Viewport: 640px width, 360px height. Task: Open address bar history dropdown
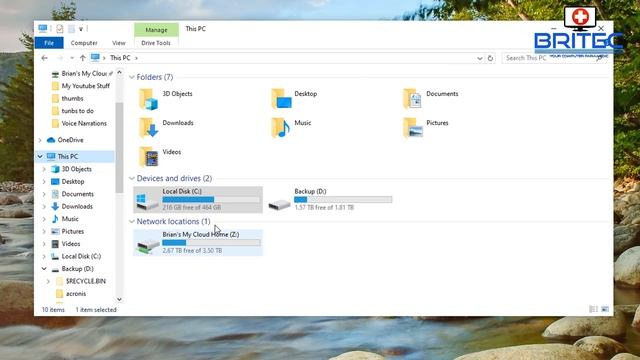click(x=480, y=58)
